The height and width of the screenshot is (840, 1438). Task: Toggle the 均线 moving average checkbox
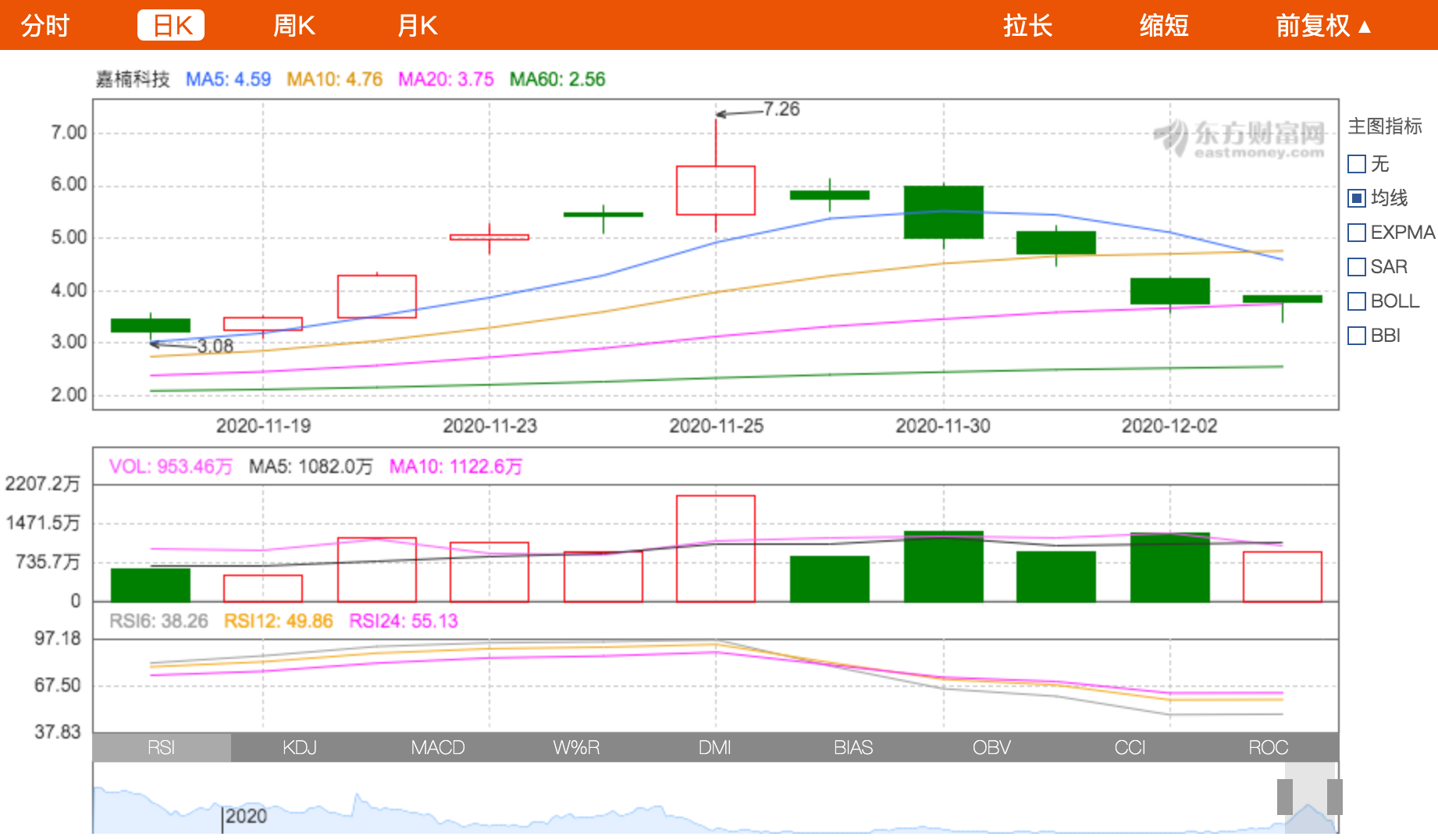[1357, 198]
